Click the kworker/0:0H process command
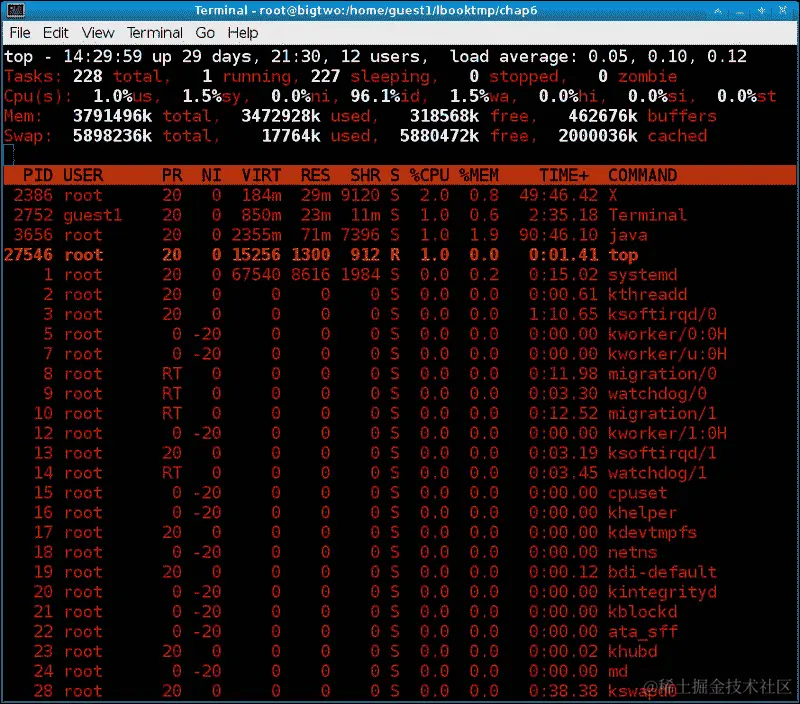Screen dimensions: 800x704 [x=667, y=334]
